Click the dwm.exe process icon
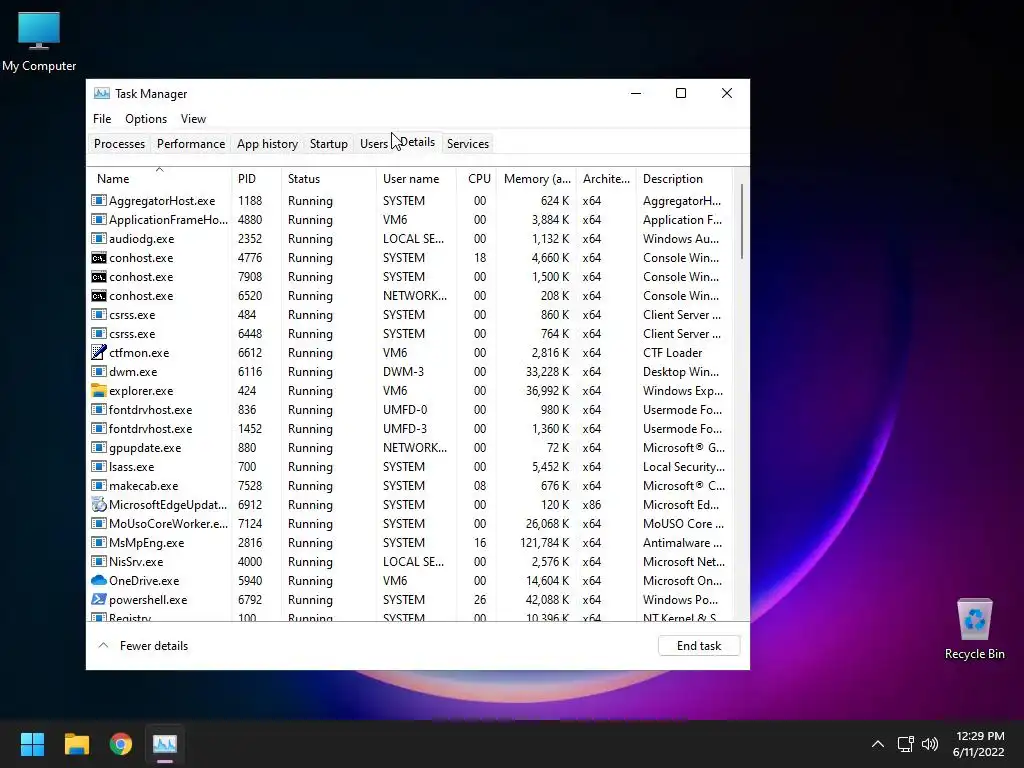1024x768 pixels. coord(99,372)
